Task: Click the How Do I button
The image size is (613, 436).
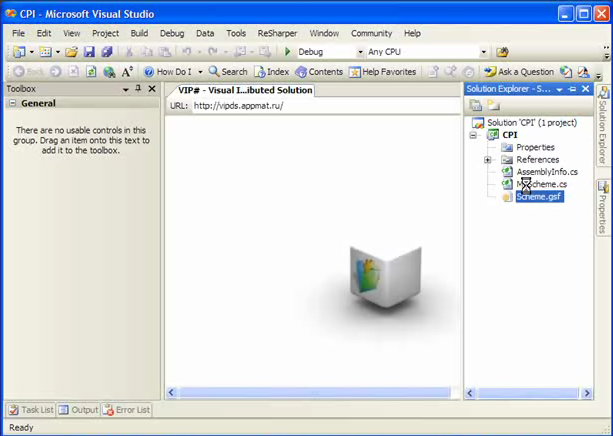Action: point(168,72)
